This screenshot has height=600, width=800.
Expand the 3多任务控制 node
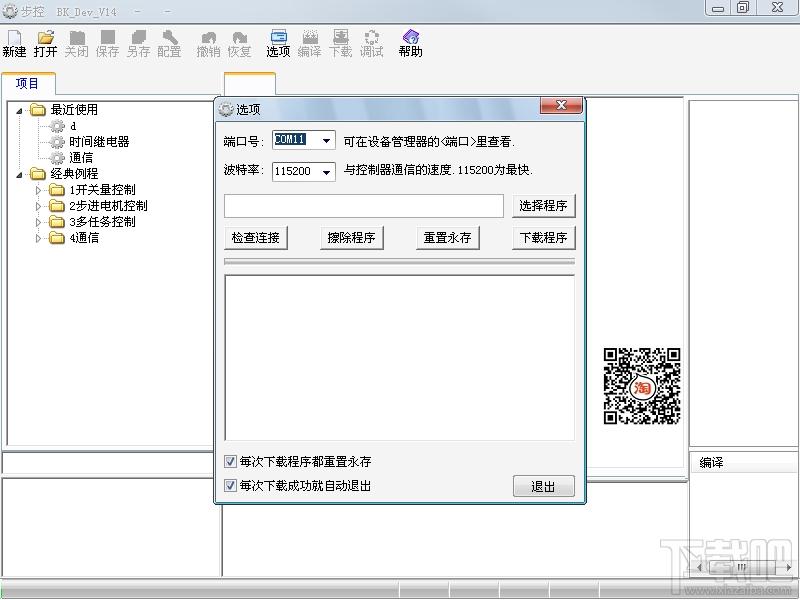pyautogui.click(x=38, y=222)
